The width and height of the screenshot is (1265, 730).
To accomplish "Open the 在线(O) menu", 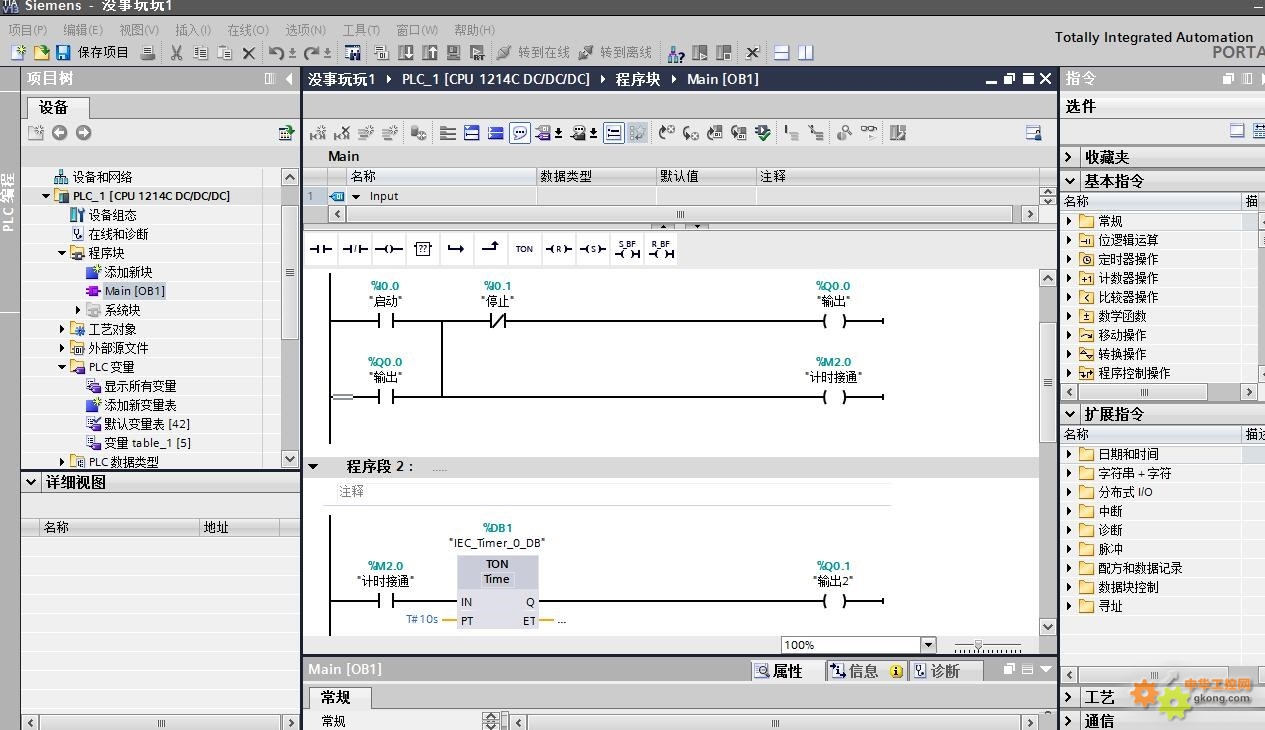I will [x=248, y=30].
